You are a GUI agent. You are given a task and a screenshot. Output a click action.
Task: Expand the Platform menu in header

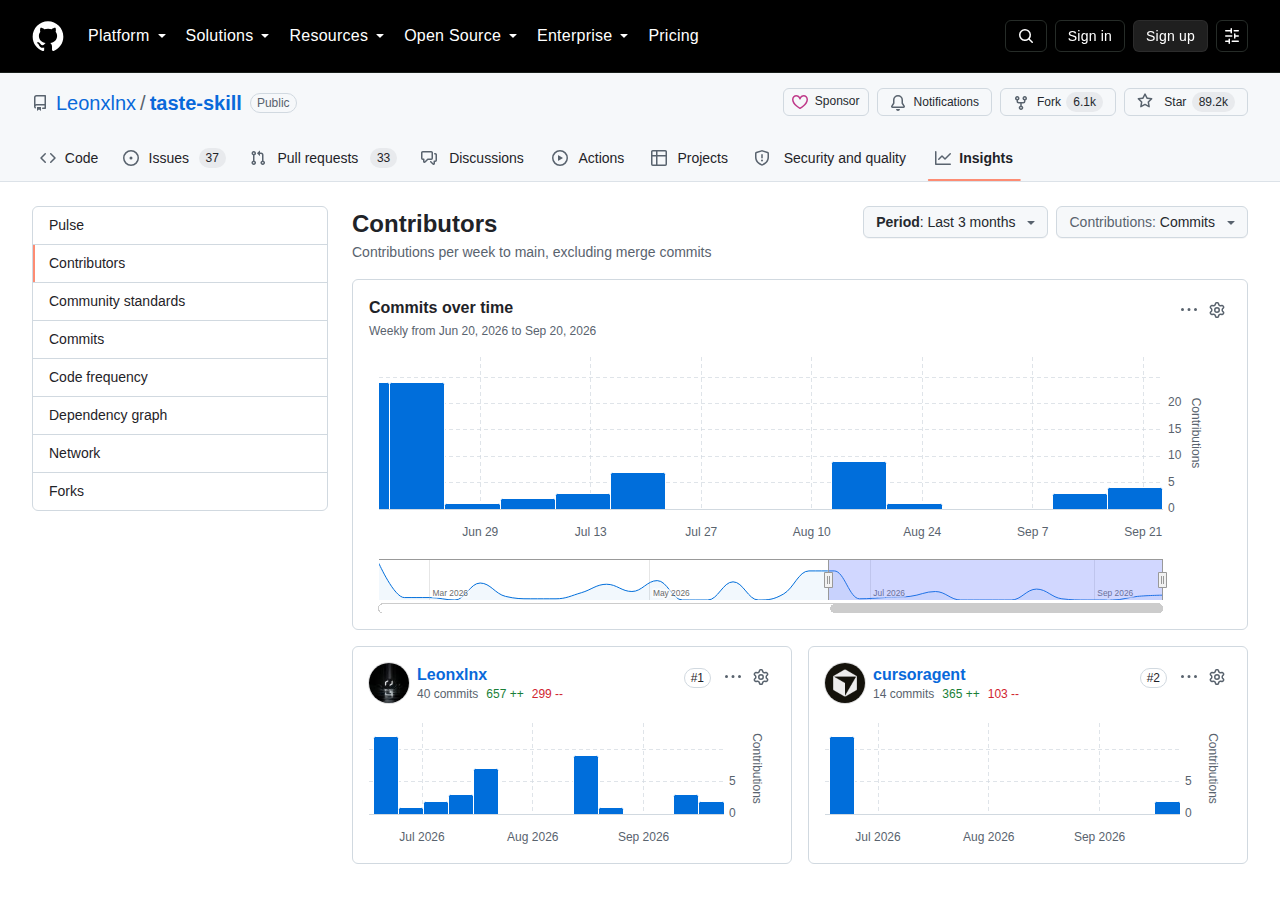pos(127,36)
